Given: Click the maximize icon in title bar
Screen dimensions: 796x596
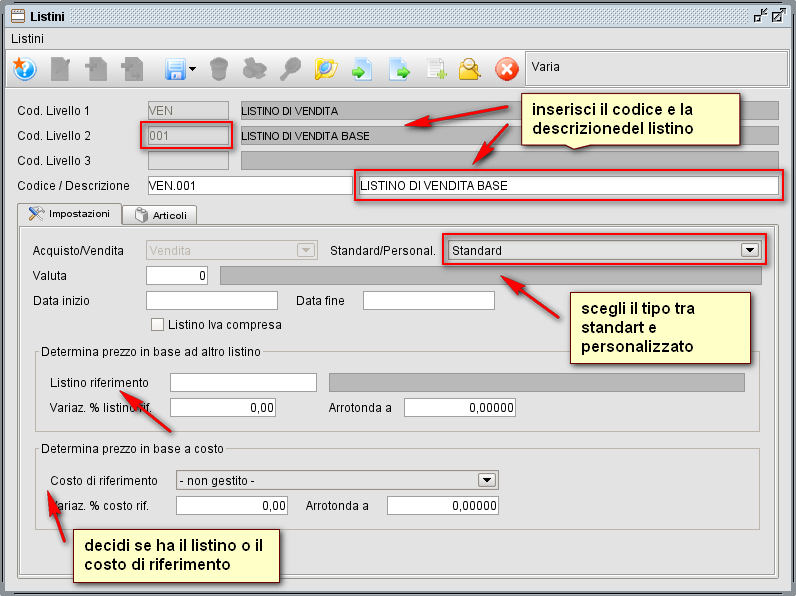Looking at the screenshot, I should click(x=778, y=16).
